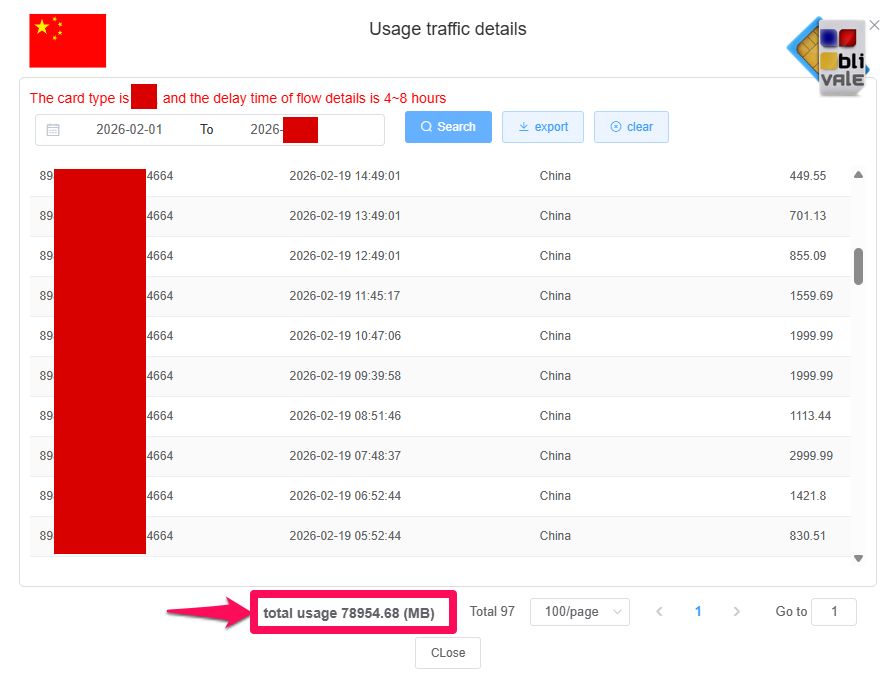The width and height of the screenshot is (896, 680).
Task: Click the China flag image
Action: click(x=68, y=41)
